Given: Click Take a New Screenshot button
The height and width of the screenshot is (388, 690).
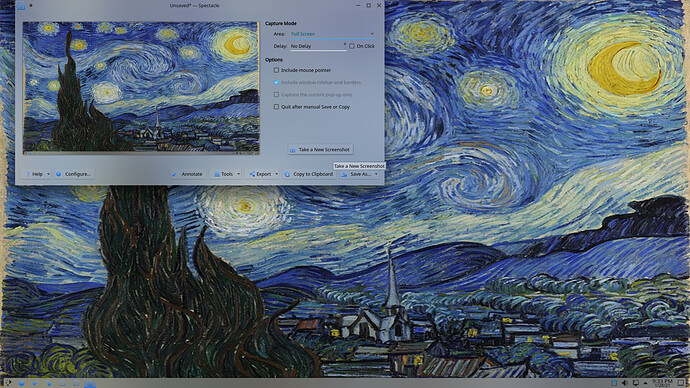Looking at the screenshot, I should [x=320, y=150].
